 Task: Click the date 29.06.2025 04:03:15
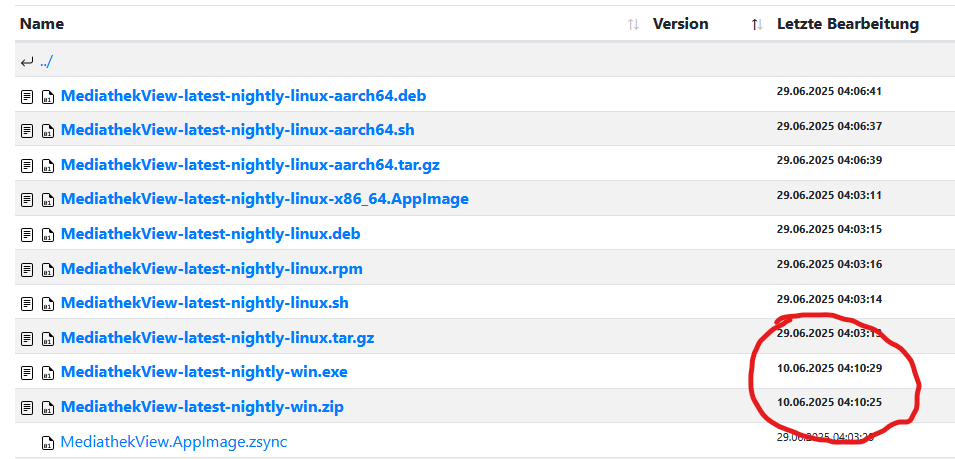point(830,230)
